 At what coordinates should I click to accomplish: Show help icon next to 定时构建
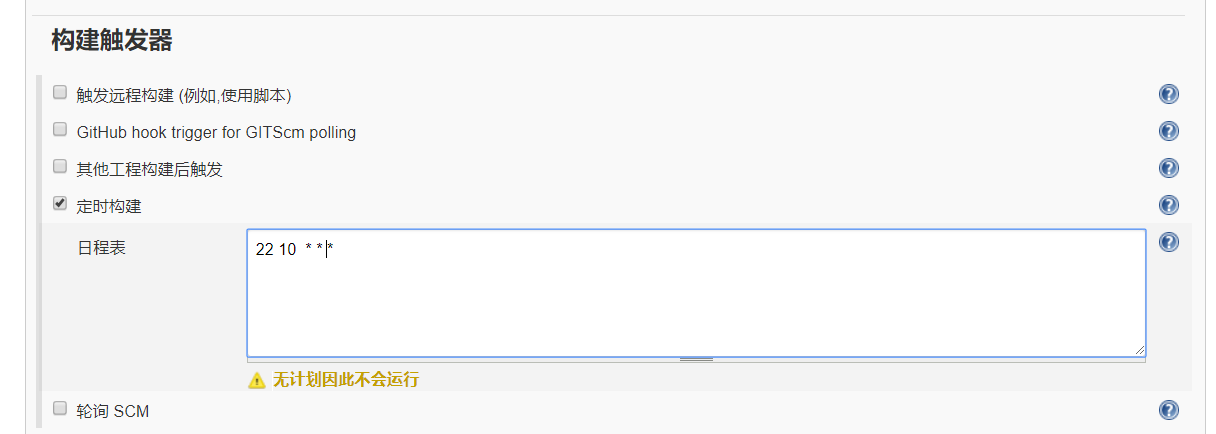[x=1168, y=205]
